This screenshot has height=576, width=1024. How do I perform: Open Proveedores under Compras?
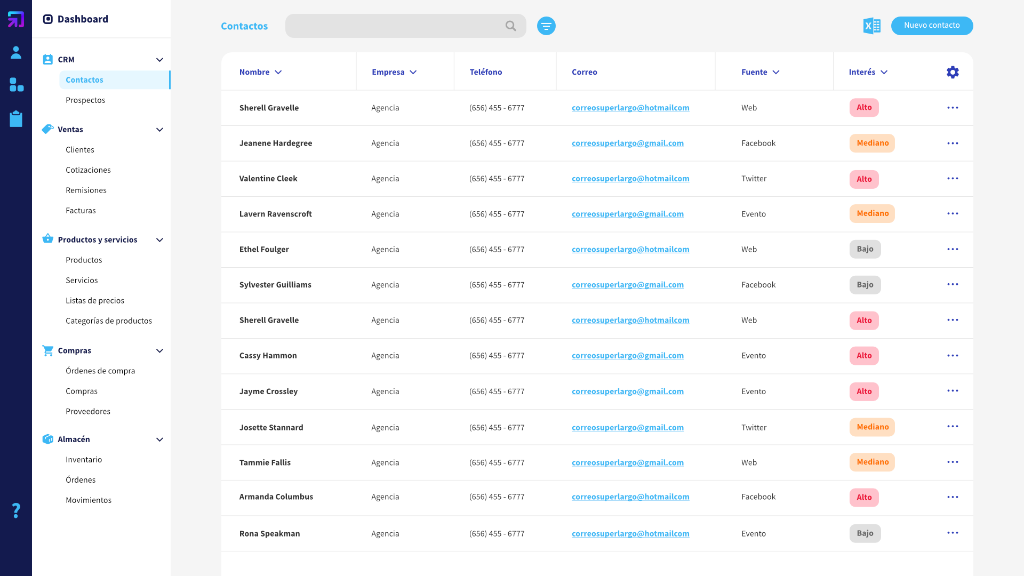pos(88,411)
